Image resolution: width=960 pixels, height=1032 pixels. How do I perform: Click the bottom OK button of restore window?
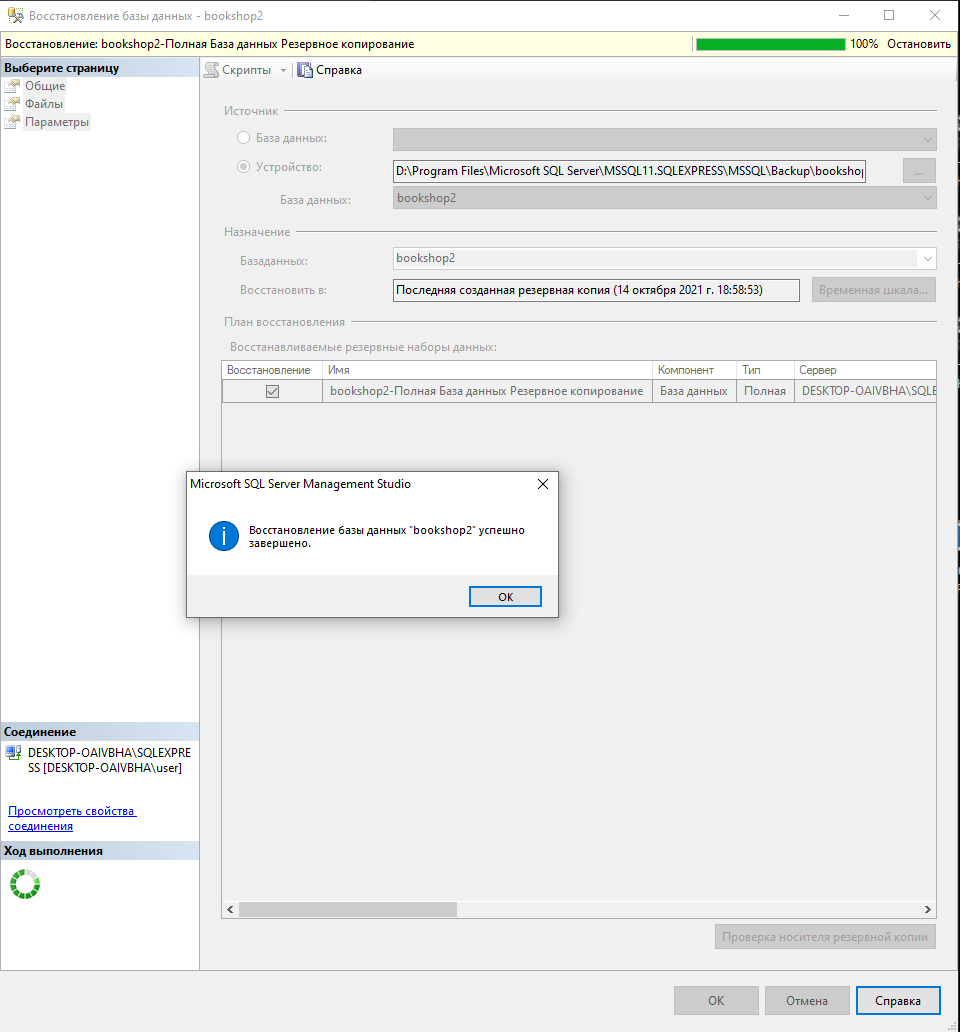pyautogui.click(x=716, y=1000)
